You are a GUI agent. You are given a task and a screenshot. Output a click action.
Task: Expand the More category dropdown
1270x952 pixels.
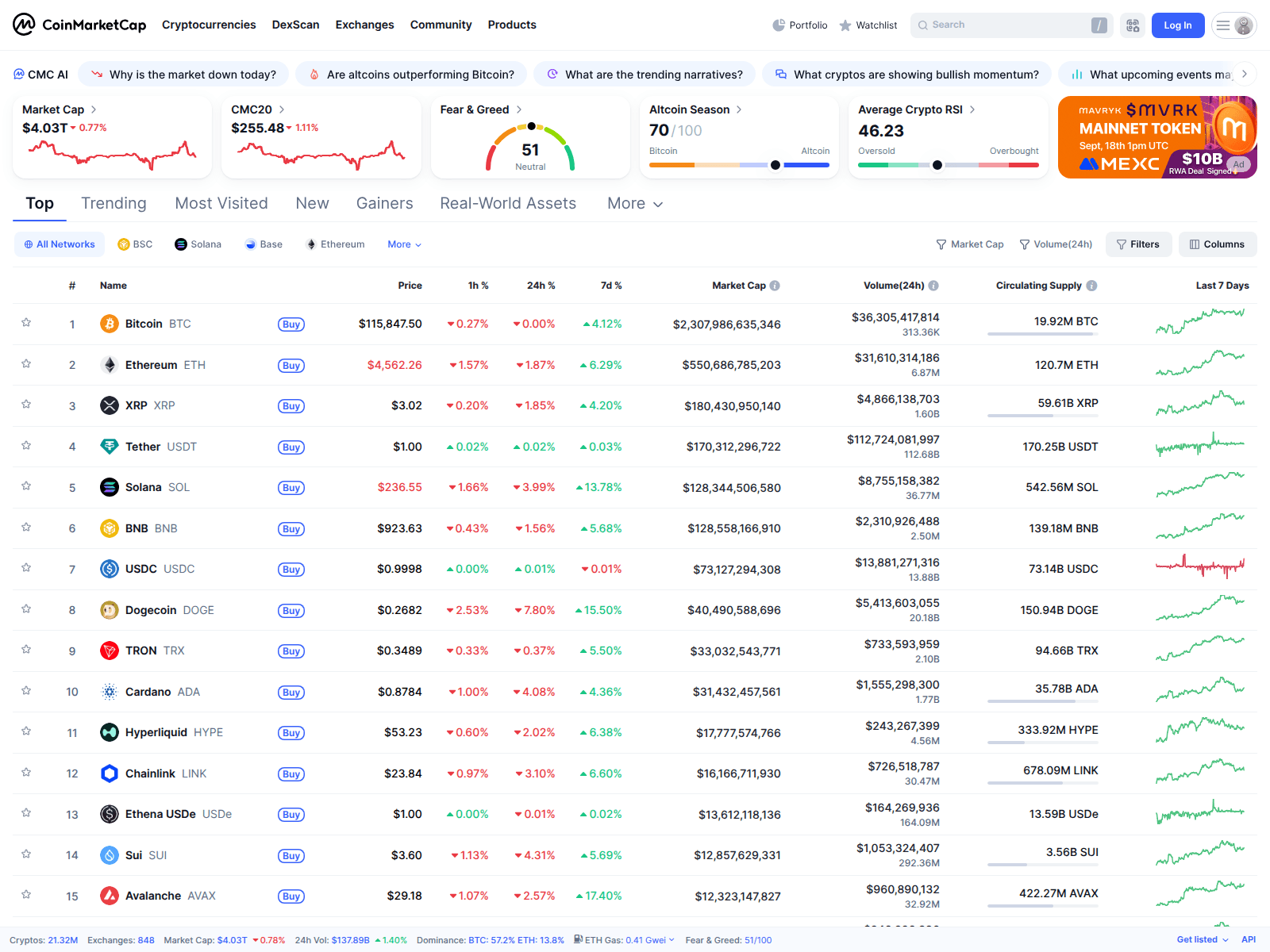pyautogui.click(x=635, y=204)
